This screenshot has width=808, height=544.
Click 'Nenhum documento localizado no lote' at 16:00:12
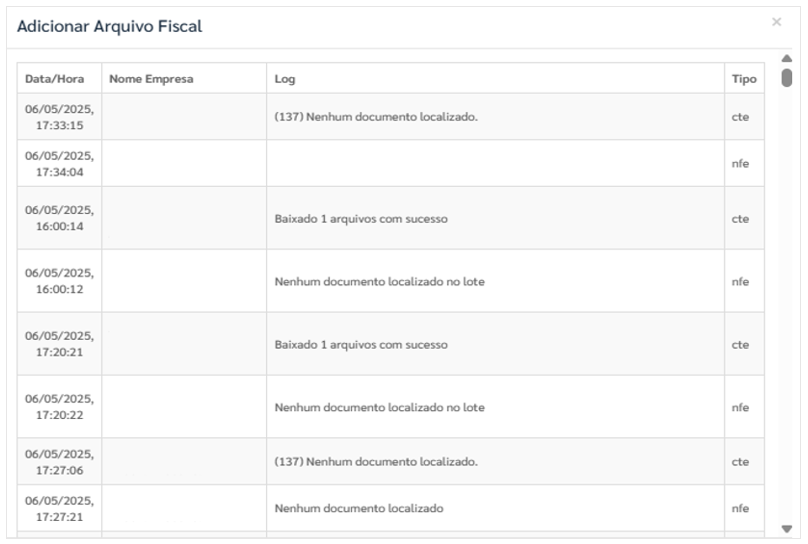coord(379,282)
